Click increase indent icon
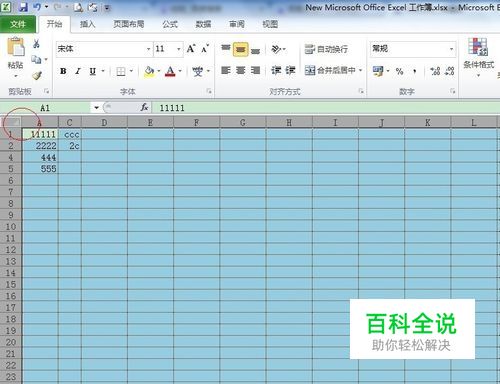 click(290, 70)
